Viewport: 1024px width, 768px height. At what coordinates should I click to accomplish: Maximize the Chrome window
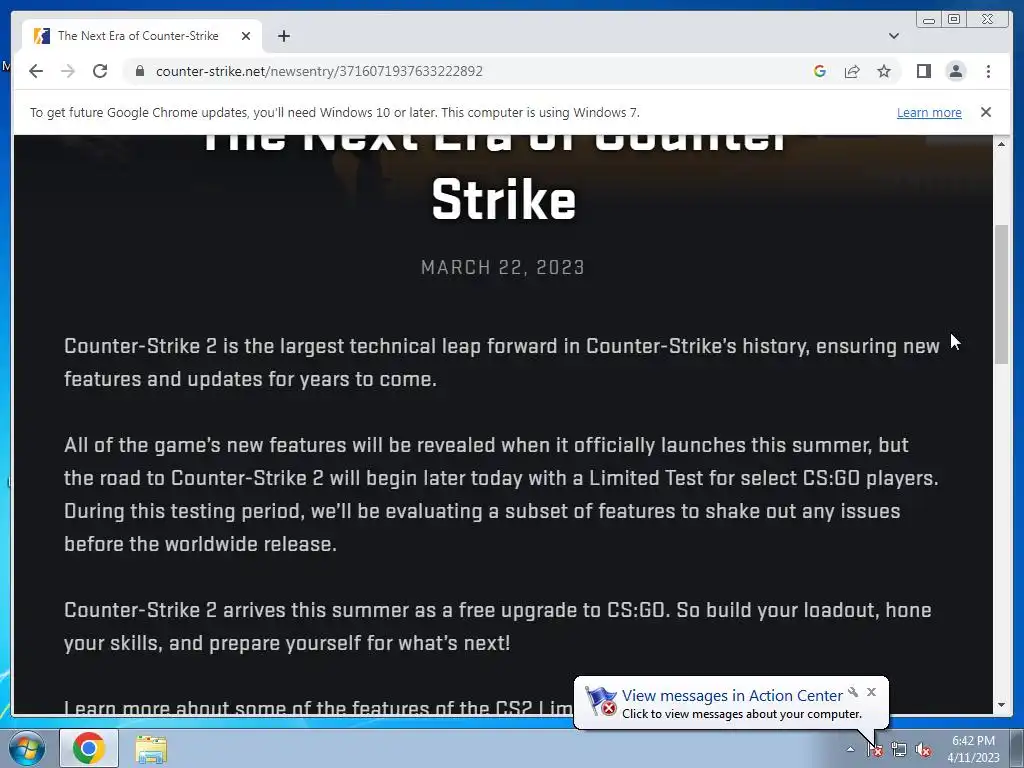pos(953,20)
